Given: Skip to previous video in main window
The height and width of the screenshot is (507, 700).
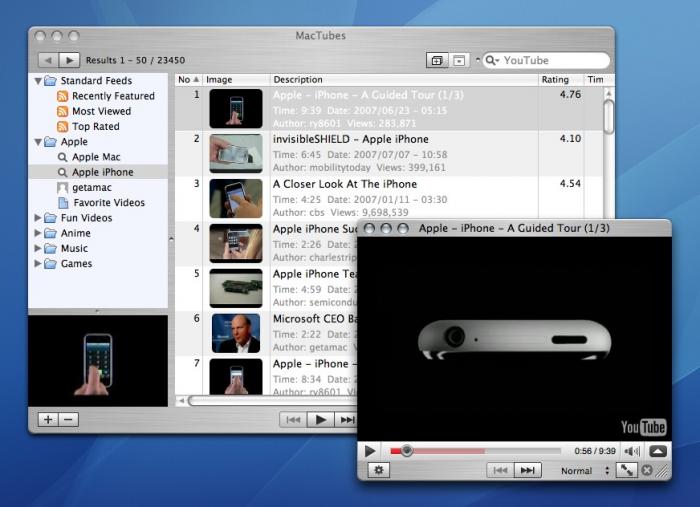Looking at the screenshot, I should [293, 420].
